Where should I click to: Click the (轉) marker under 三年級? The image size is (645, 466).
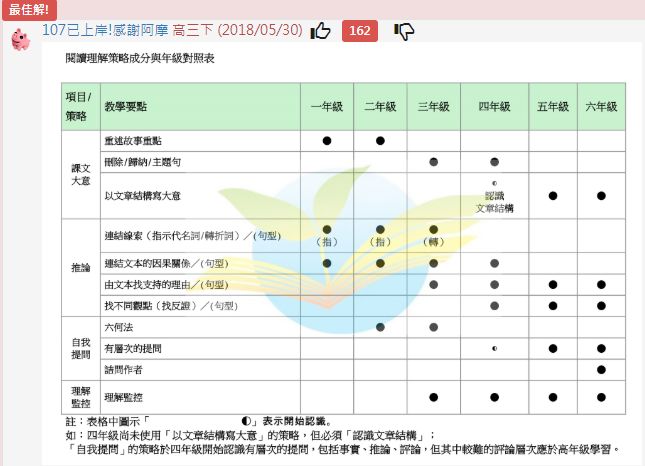434,242
